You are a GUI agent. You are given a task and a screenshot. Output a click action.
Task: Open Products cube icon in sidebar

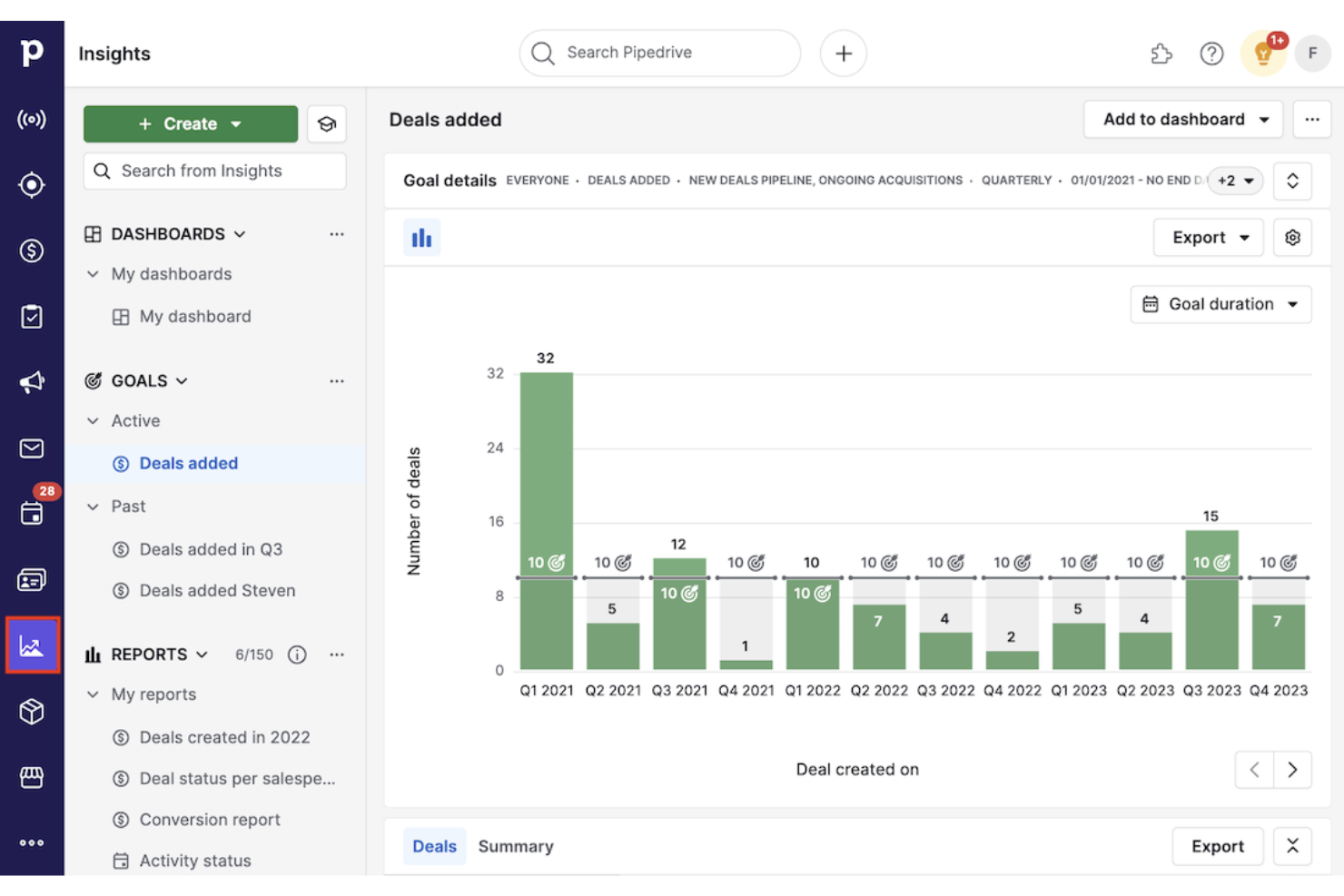32,712
